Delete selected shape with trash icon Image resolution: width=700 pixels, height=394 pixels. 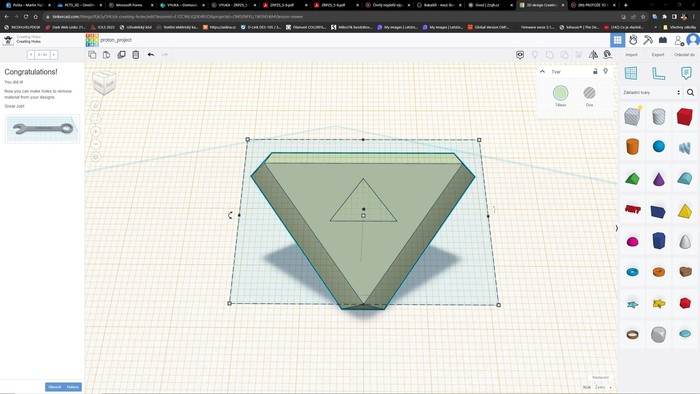(136, 54)
